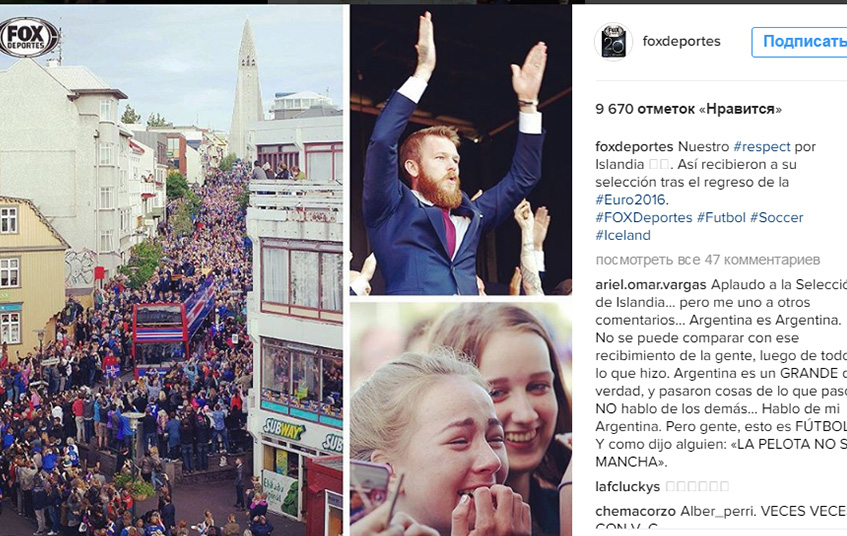Open ariel.omar.vargas commenter profile
Image resolution: width=847 pixels, height=536 pixels.
click(650, 285)
